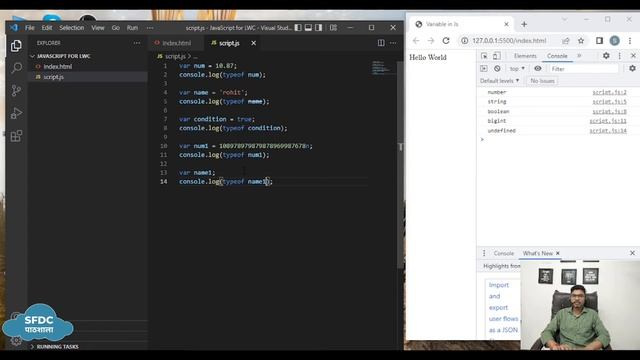Toggle Chrome side panel icon
This screenshot has height=360, width=640.
(599, 40)
